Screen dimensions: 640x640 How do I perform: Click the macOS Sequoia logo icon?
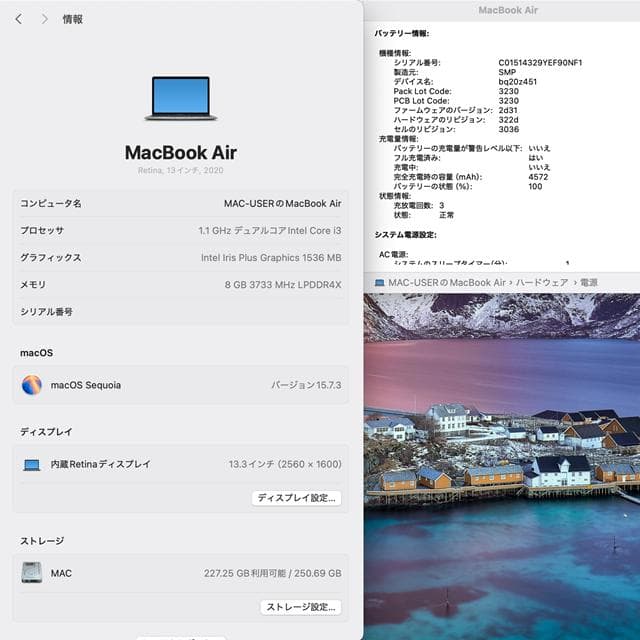click(32, 385)
